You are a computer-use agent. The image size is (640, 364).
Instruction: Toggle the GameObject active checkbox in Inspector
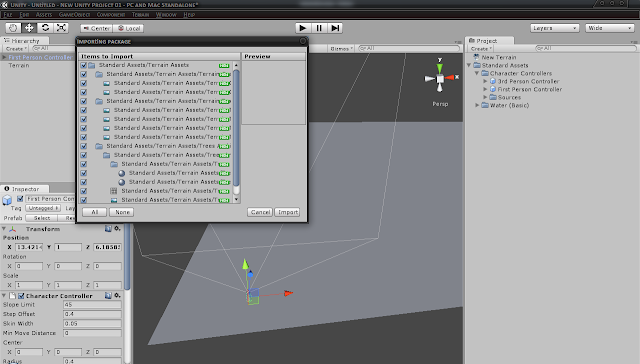click(x=20, y=199)
